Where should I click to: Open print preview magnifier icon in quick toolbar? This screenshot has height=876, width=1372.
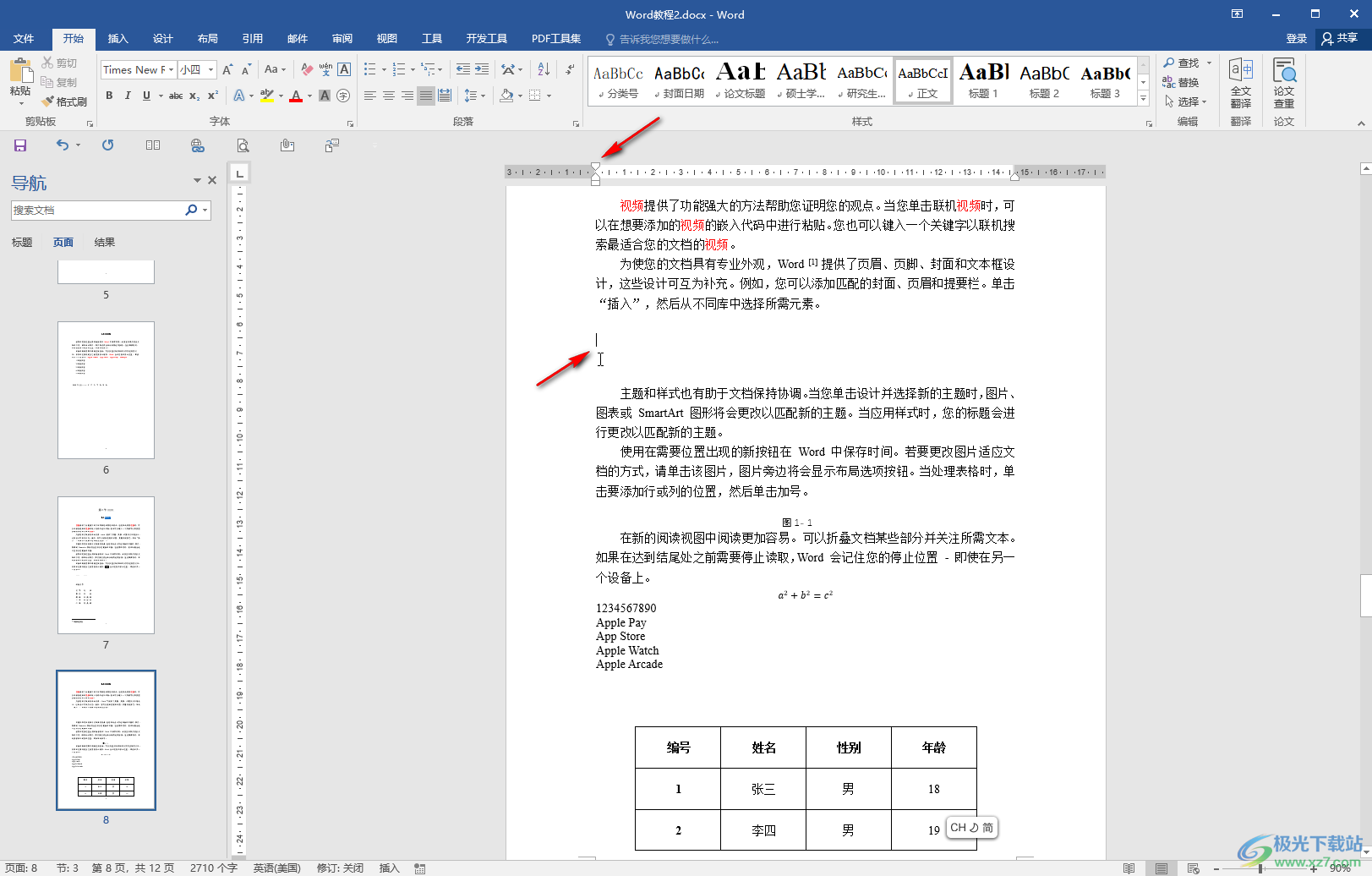pyautogui.click(x=243, y=145)
